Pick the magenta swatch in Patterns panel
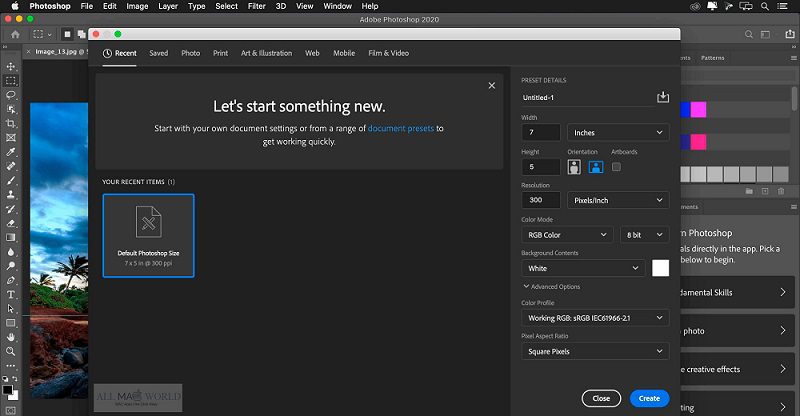Screen dimensions: 800x416 698,109
